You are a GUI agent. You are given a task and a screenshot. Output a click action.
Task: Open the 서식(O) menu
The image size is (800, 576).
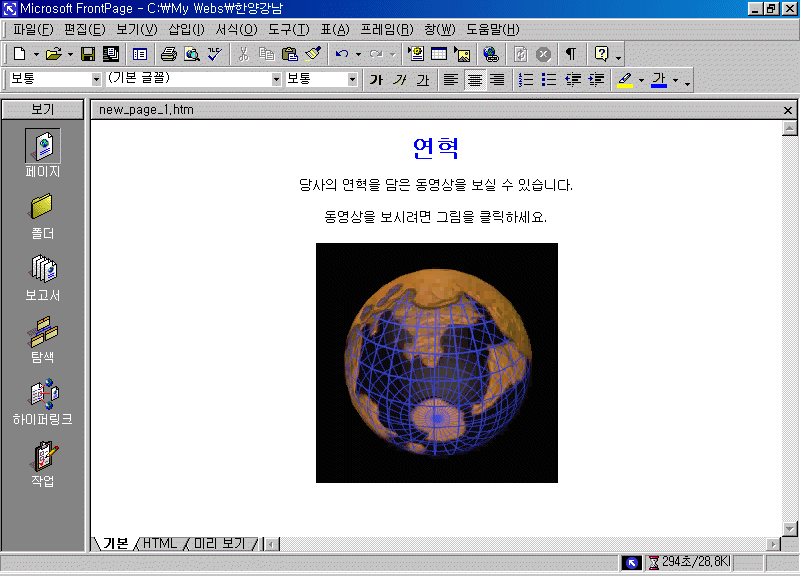[236, 30]
